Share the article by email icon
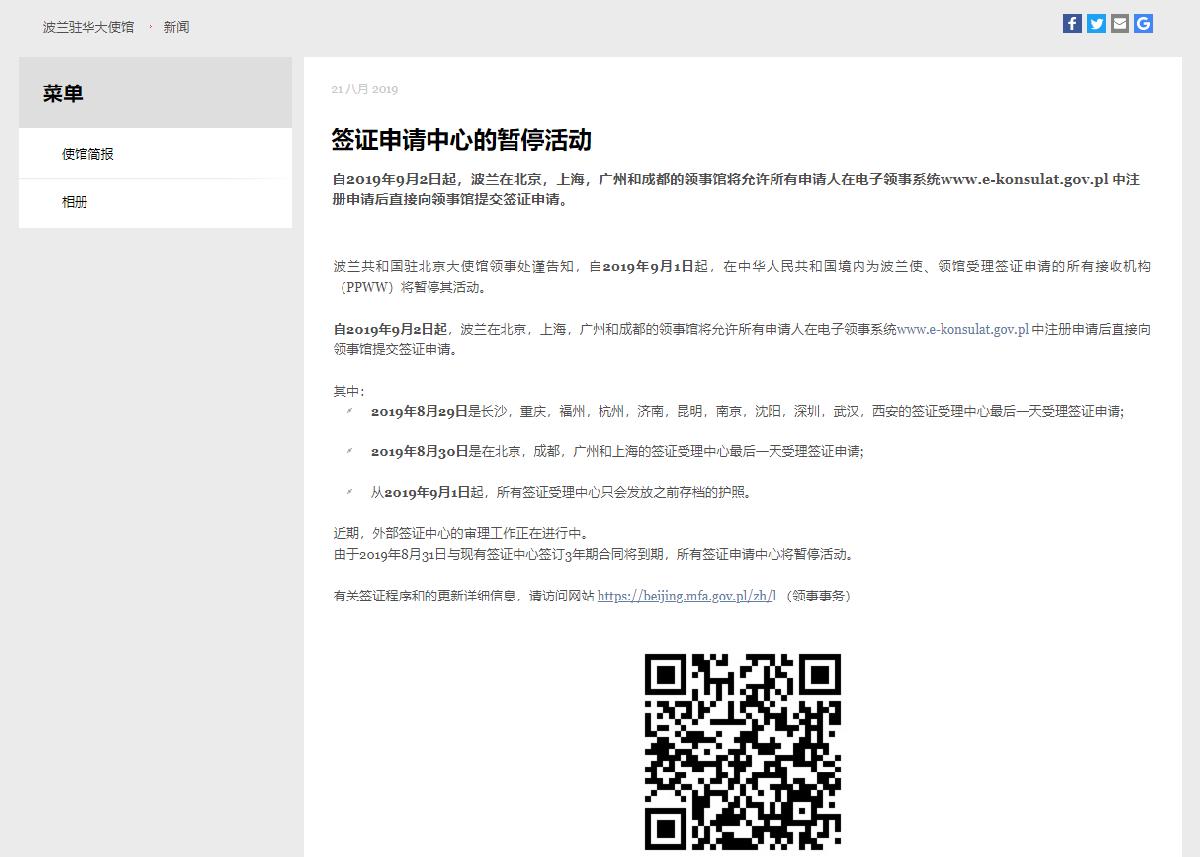Image resolution: width=1200 pixels, height=857 pixels. (1120, 24)
